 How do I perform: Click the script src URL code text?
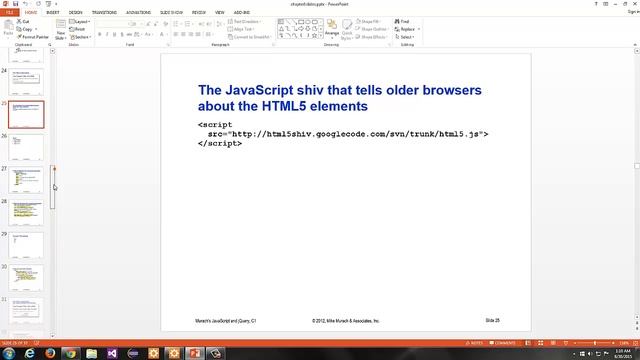tap(348, 134)
